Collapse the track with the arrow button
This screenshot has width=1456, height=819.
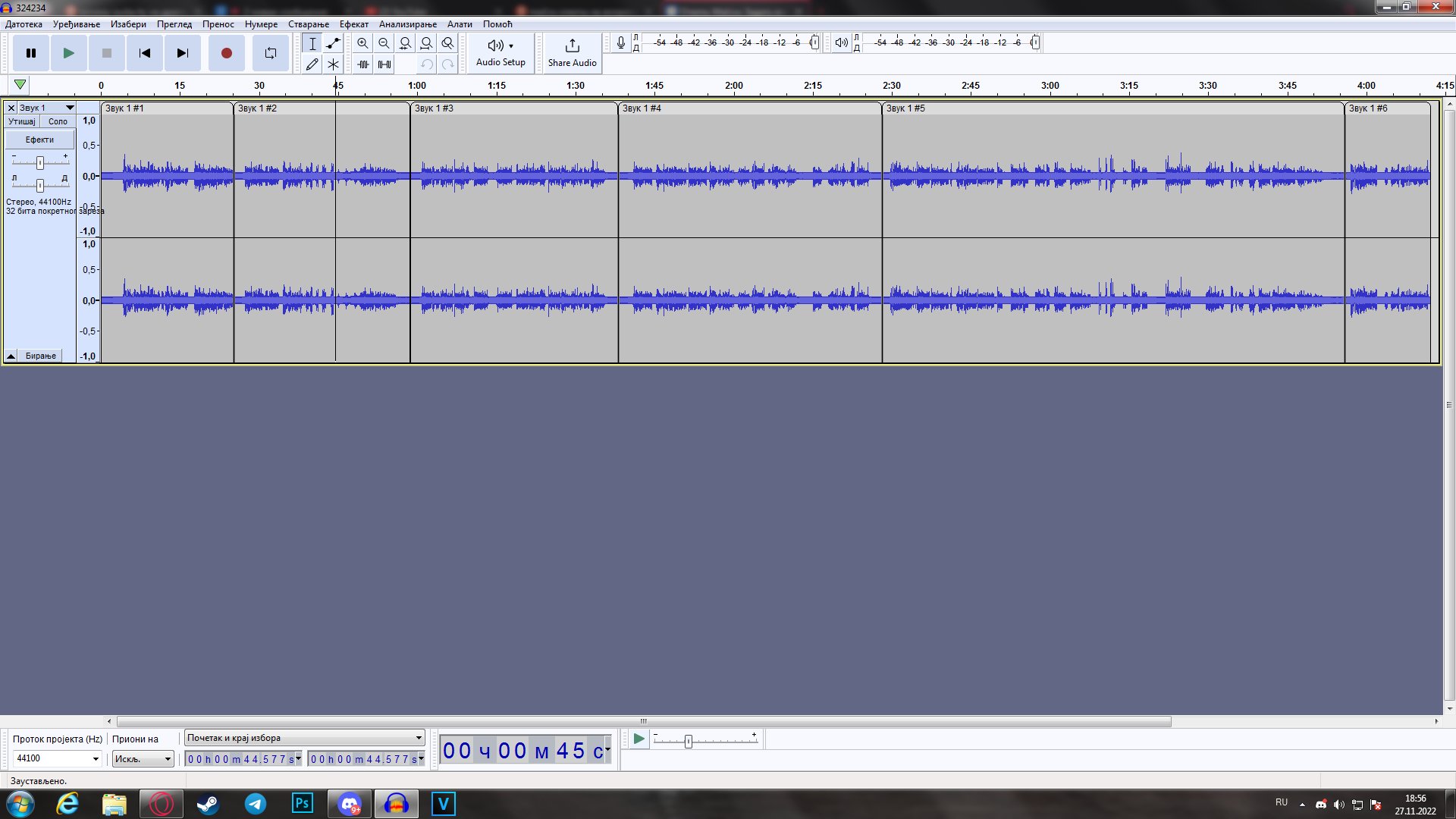click(x=11, y=356)
